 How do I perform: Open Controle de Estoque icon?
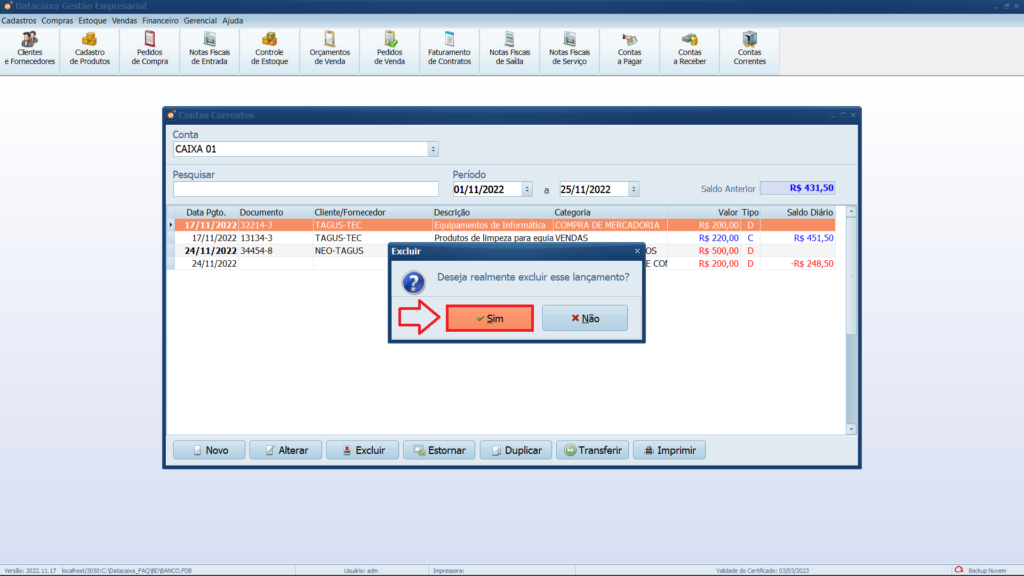[270, 49]
